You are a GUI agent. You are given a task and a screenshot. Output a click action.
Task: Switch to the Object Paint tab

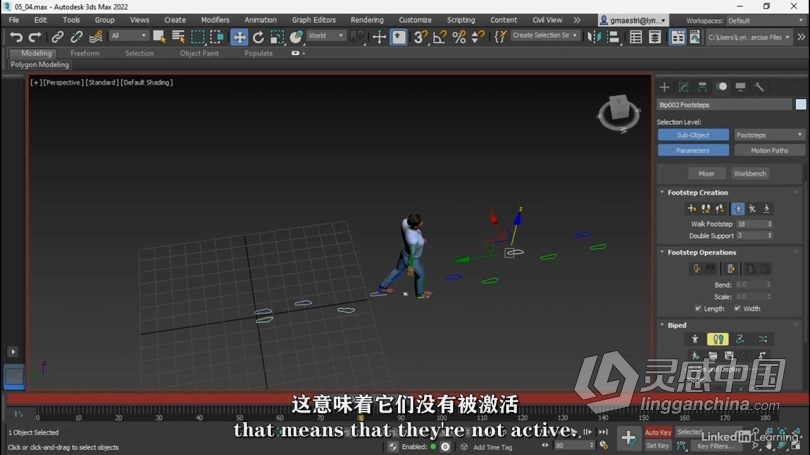[x=199, y=53]
